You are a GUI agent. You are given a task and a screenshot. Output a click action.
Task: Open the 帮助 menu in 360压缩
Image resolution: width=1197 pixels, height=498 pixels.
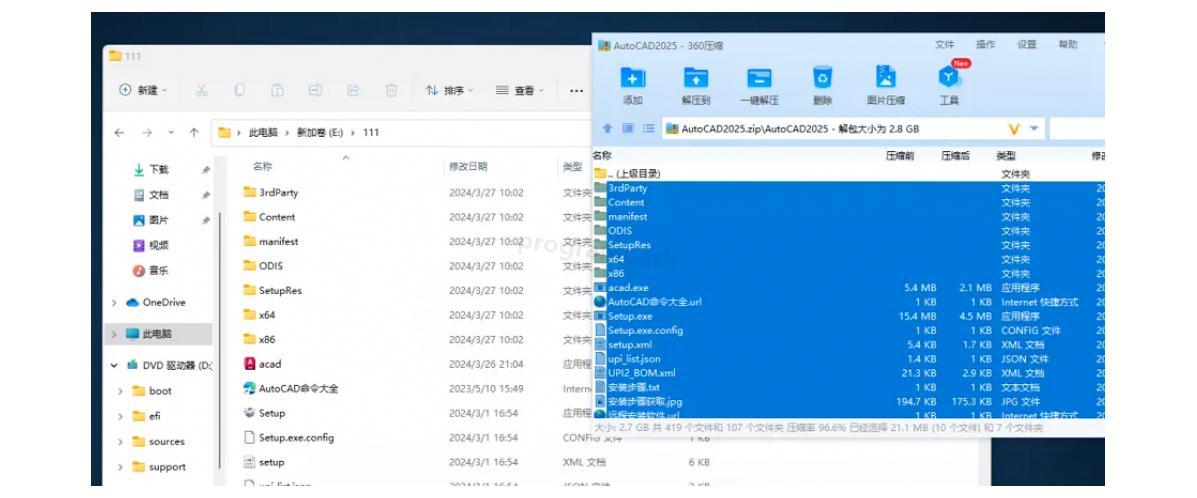[1068, 45]
